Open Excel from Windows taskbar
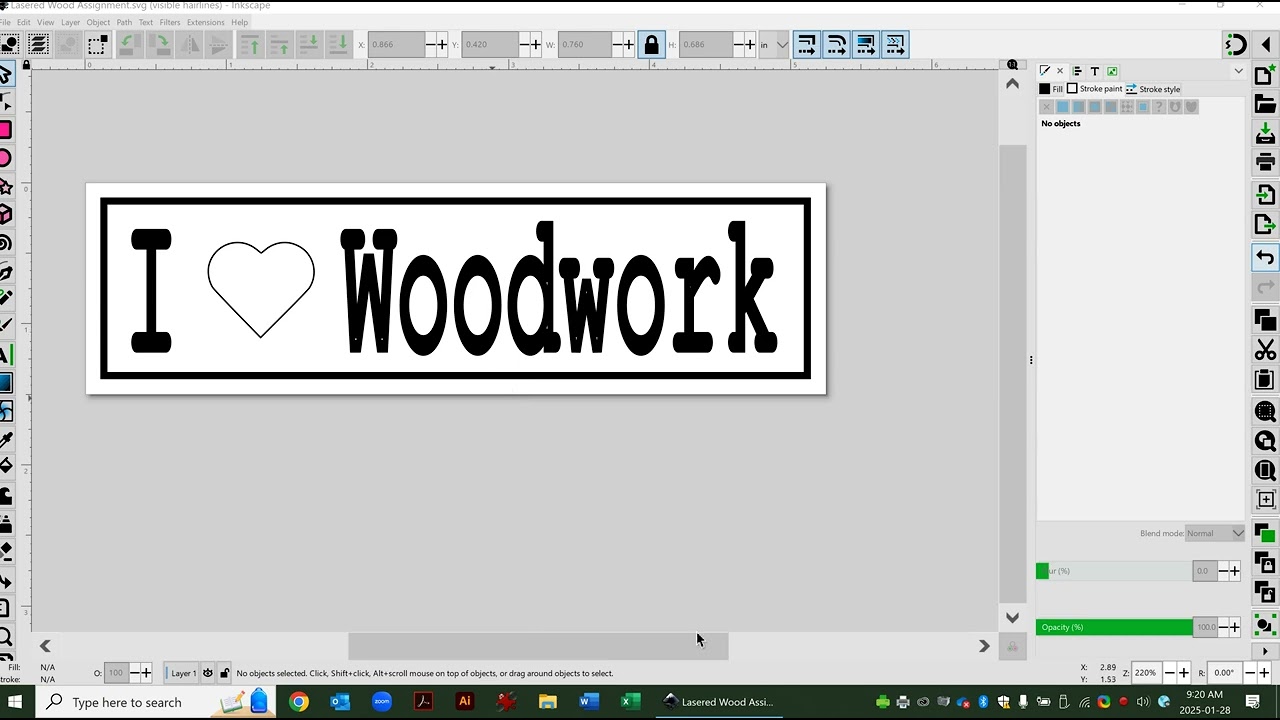The width and height of the screenshot is (1280, 720). click(x=630, y=702)
